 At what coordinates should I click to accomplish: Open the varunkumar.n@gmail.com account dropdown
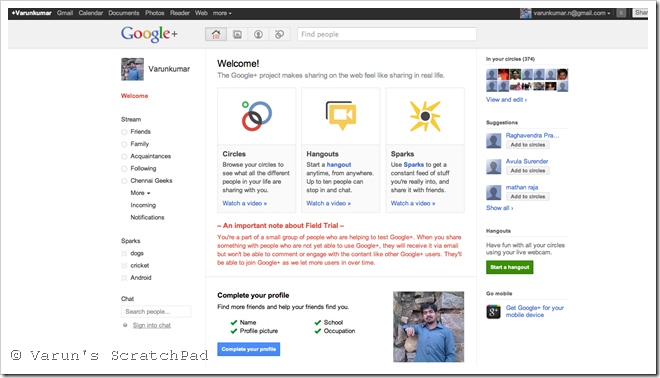coord(572,13)
